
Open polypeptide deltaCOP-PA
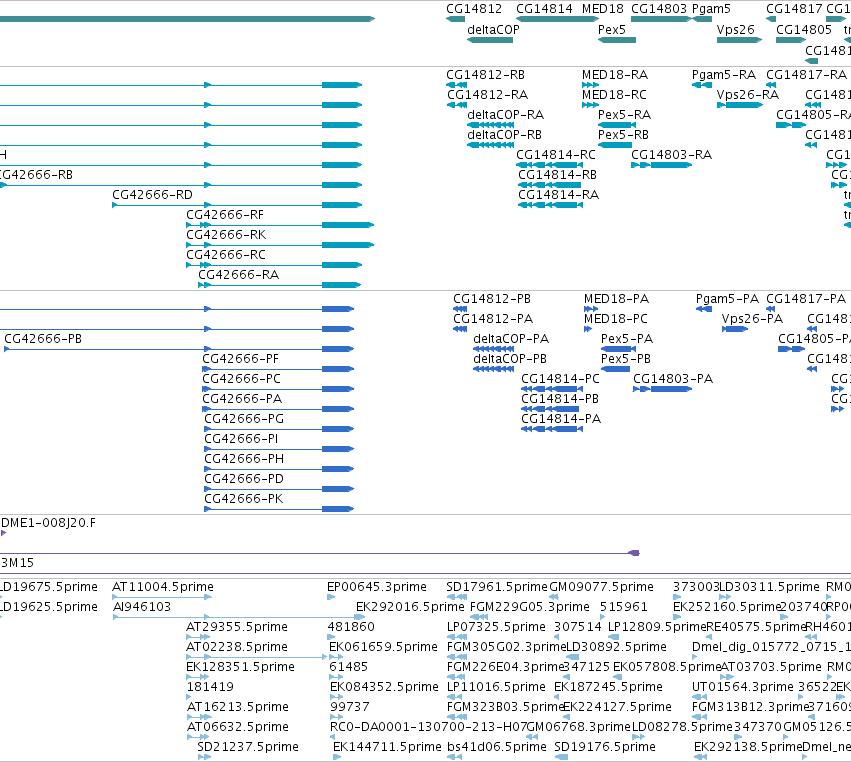tap(511, 339)
